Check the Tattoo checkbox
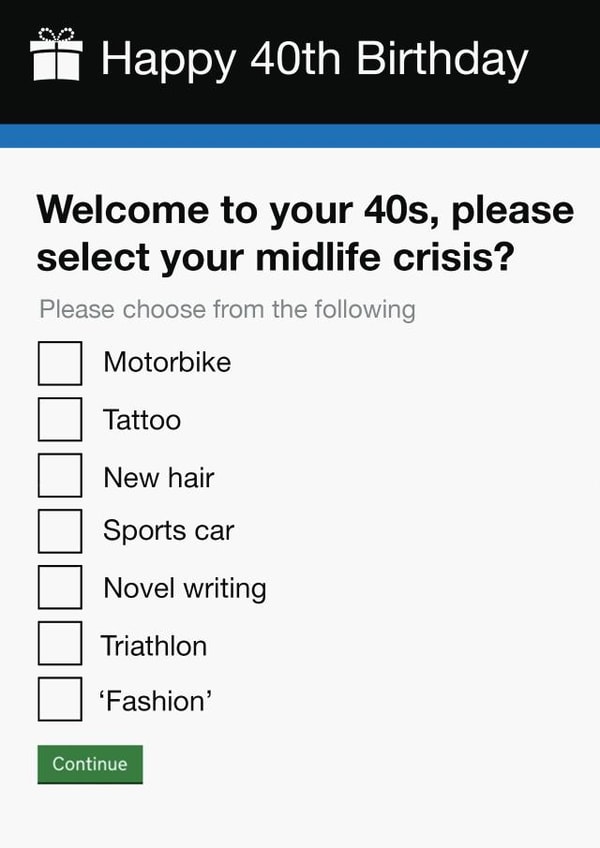600x848 pixels. pos(59,420)
